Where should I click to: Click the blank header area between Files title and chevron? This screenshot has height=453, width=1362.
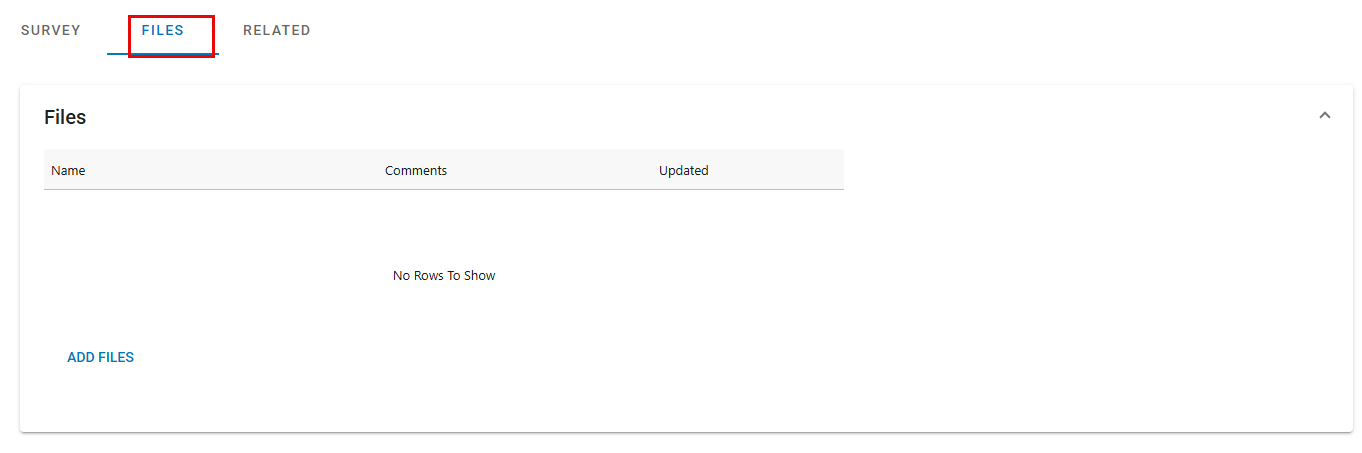[700, 117]
